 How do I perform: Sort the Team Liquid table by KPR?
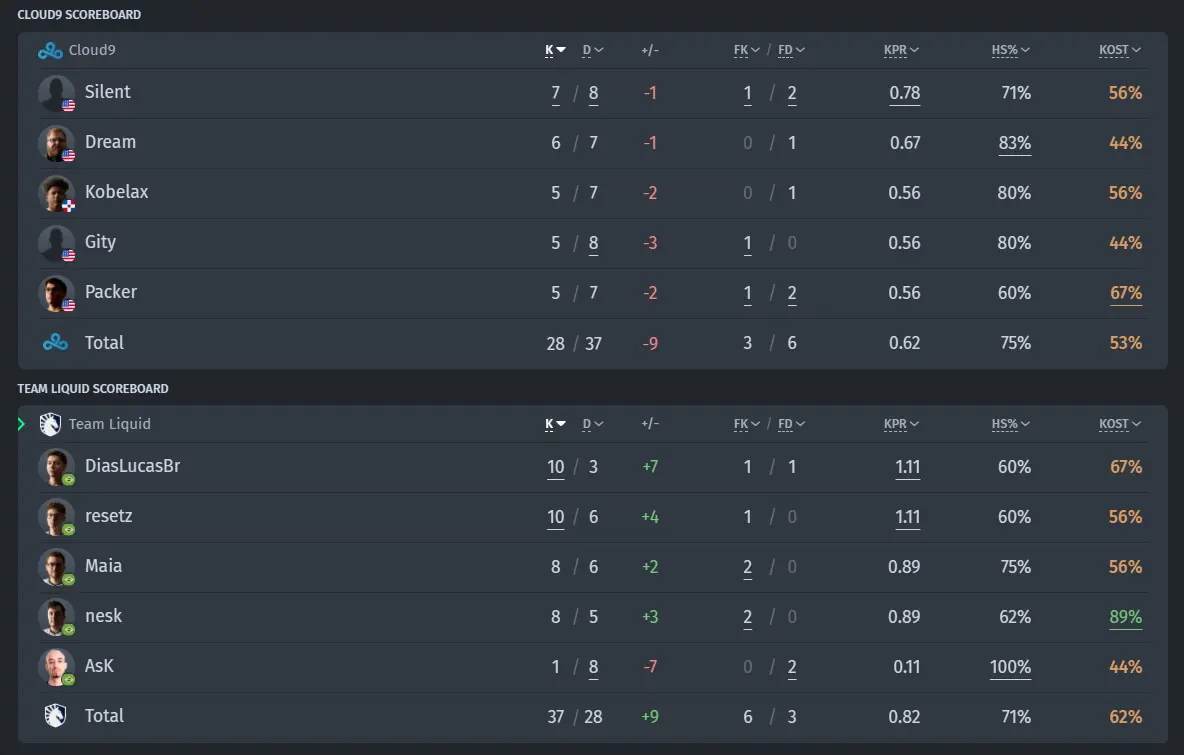(901, 424)
